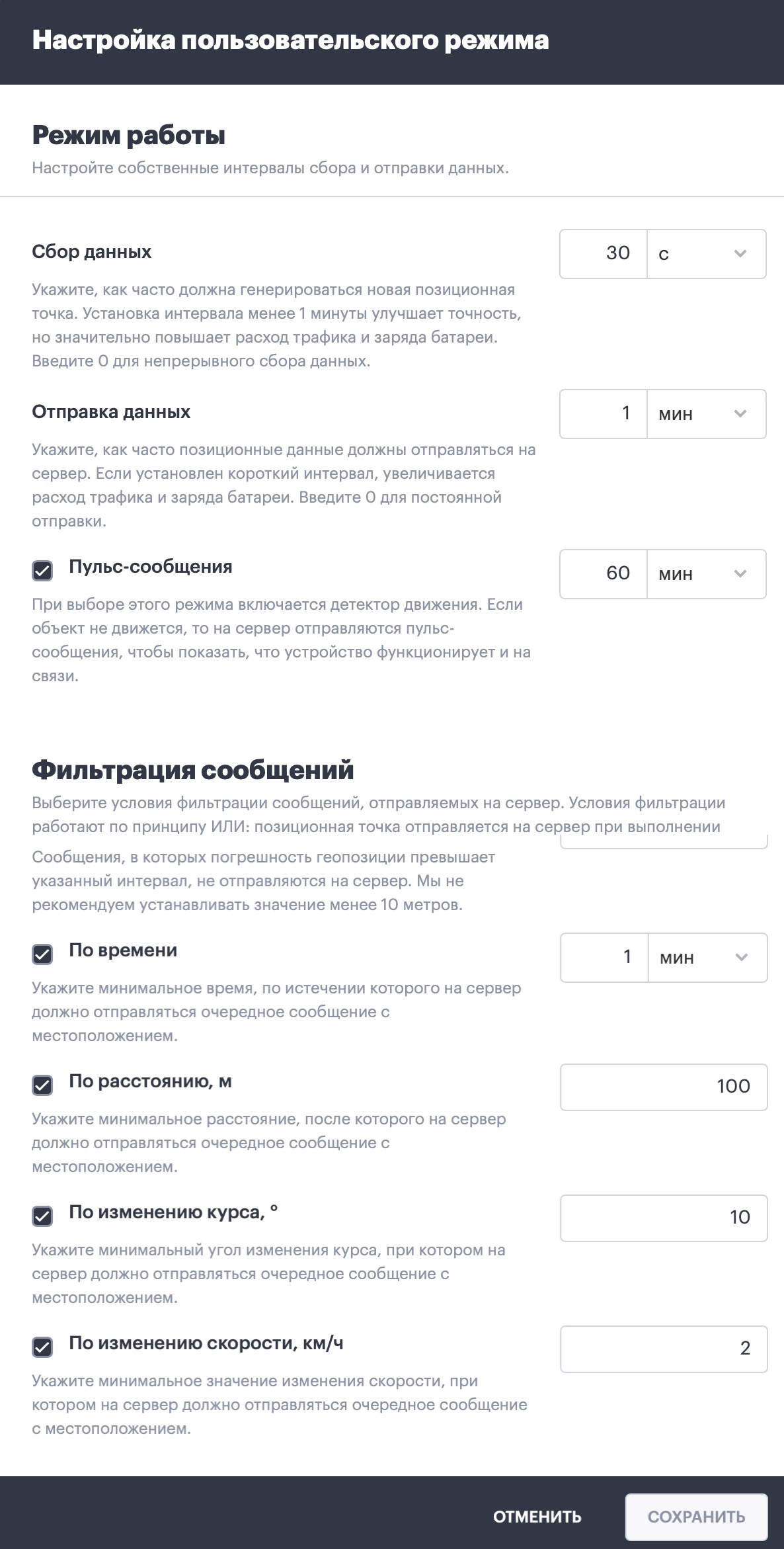The width and height of the screenshot is (784, 1549).
Task: Edit the По времени value field
Action: pyautogui.click(x=605, y=958)
